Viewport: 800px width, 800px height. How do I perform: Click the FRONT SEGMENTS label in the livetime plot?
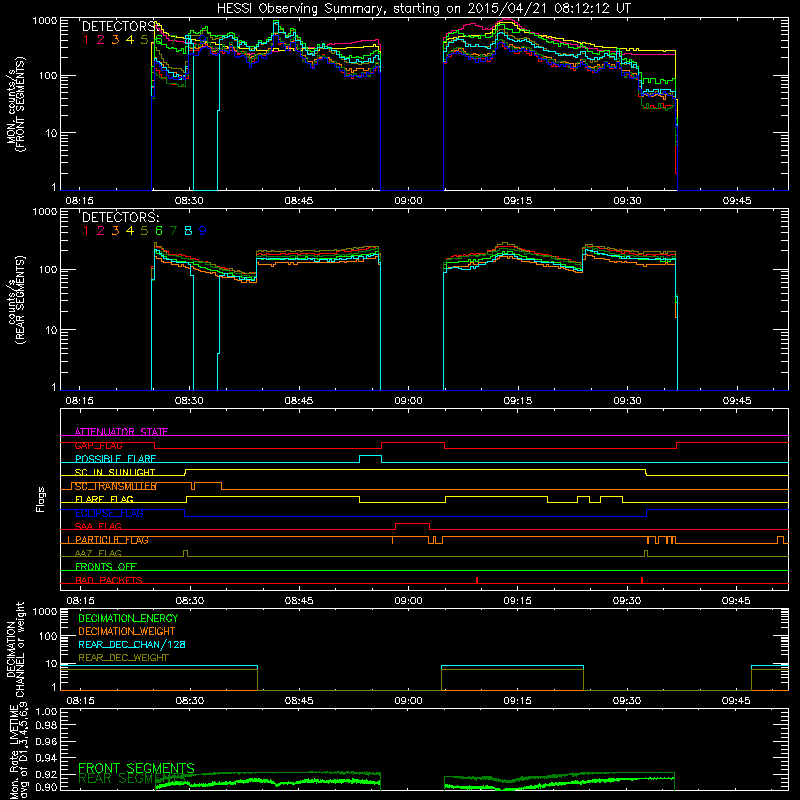point(136,768)
